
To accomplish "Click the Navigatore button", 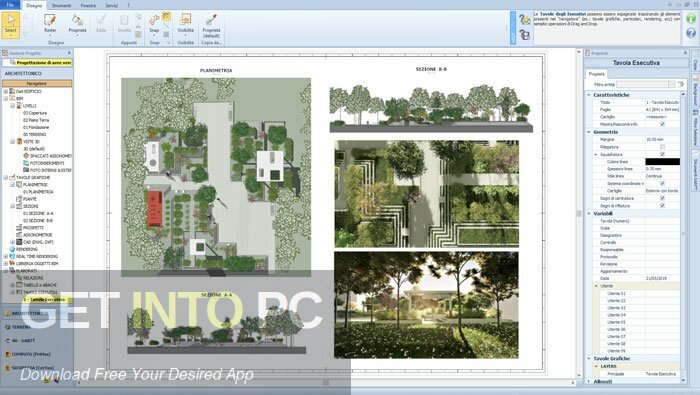I will 37,83.
